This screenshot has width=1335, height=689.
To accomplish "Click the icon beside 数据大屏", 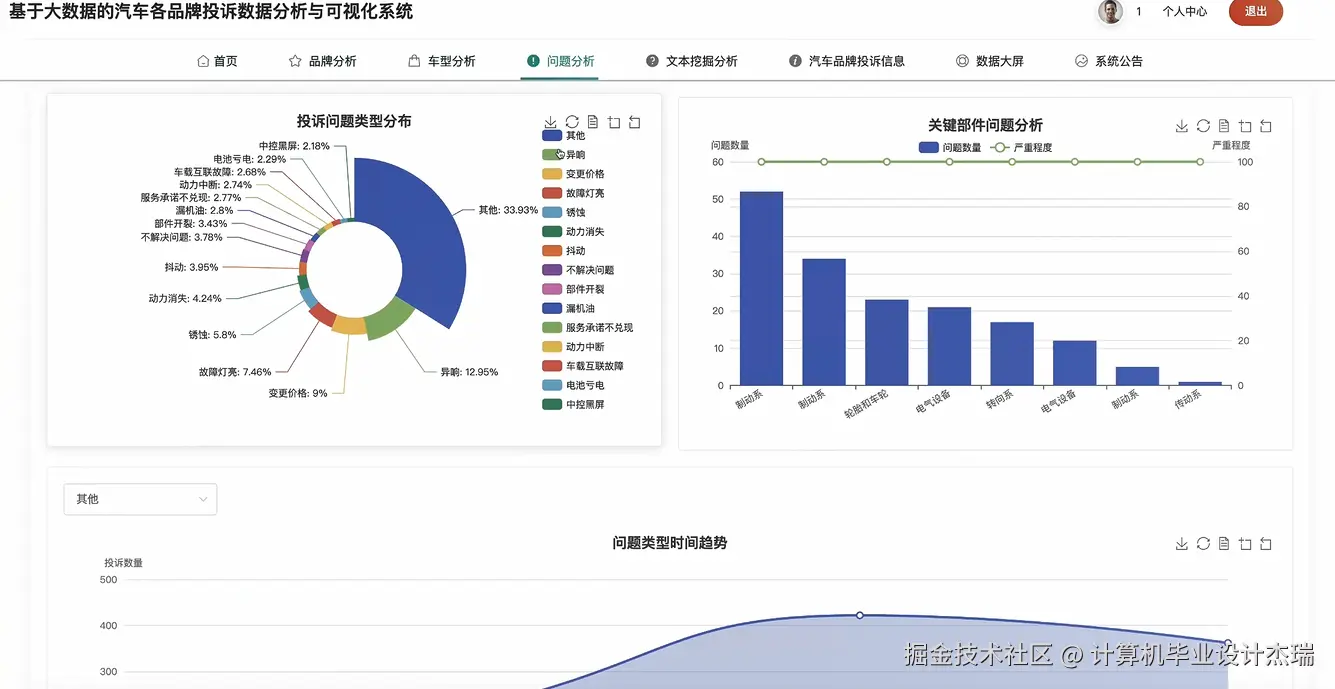I will click(x=962, y=61).
